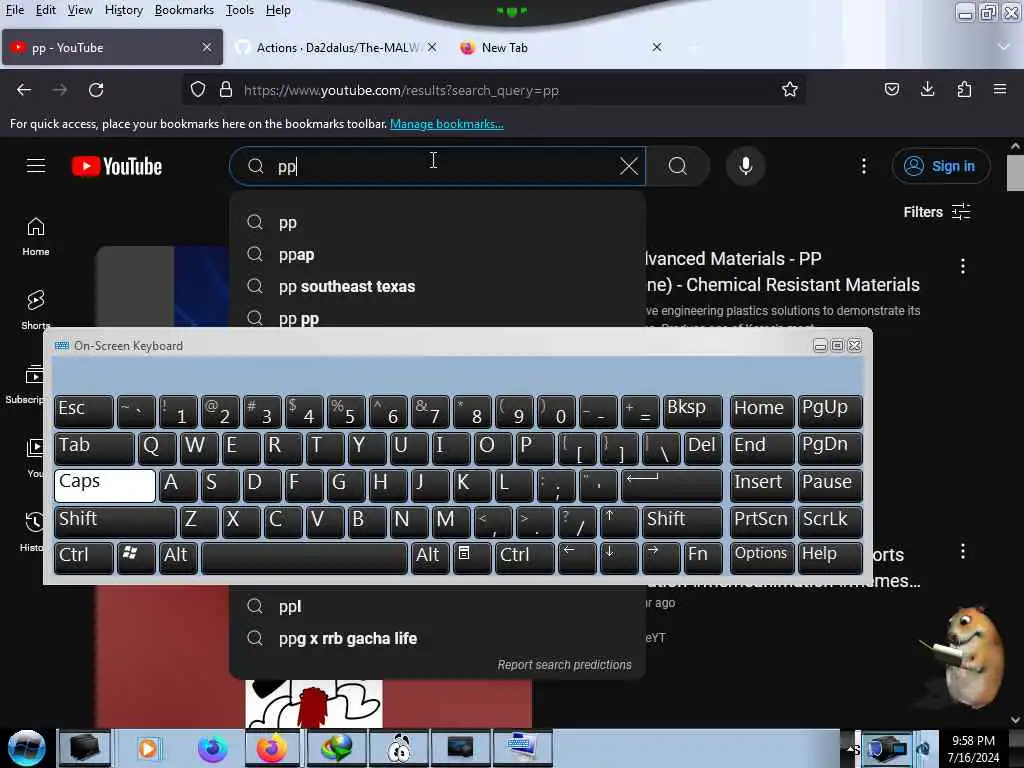Toggle left Ctrl on on-screen keyboard
1024x768 pixels.
(84, 557)
